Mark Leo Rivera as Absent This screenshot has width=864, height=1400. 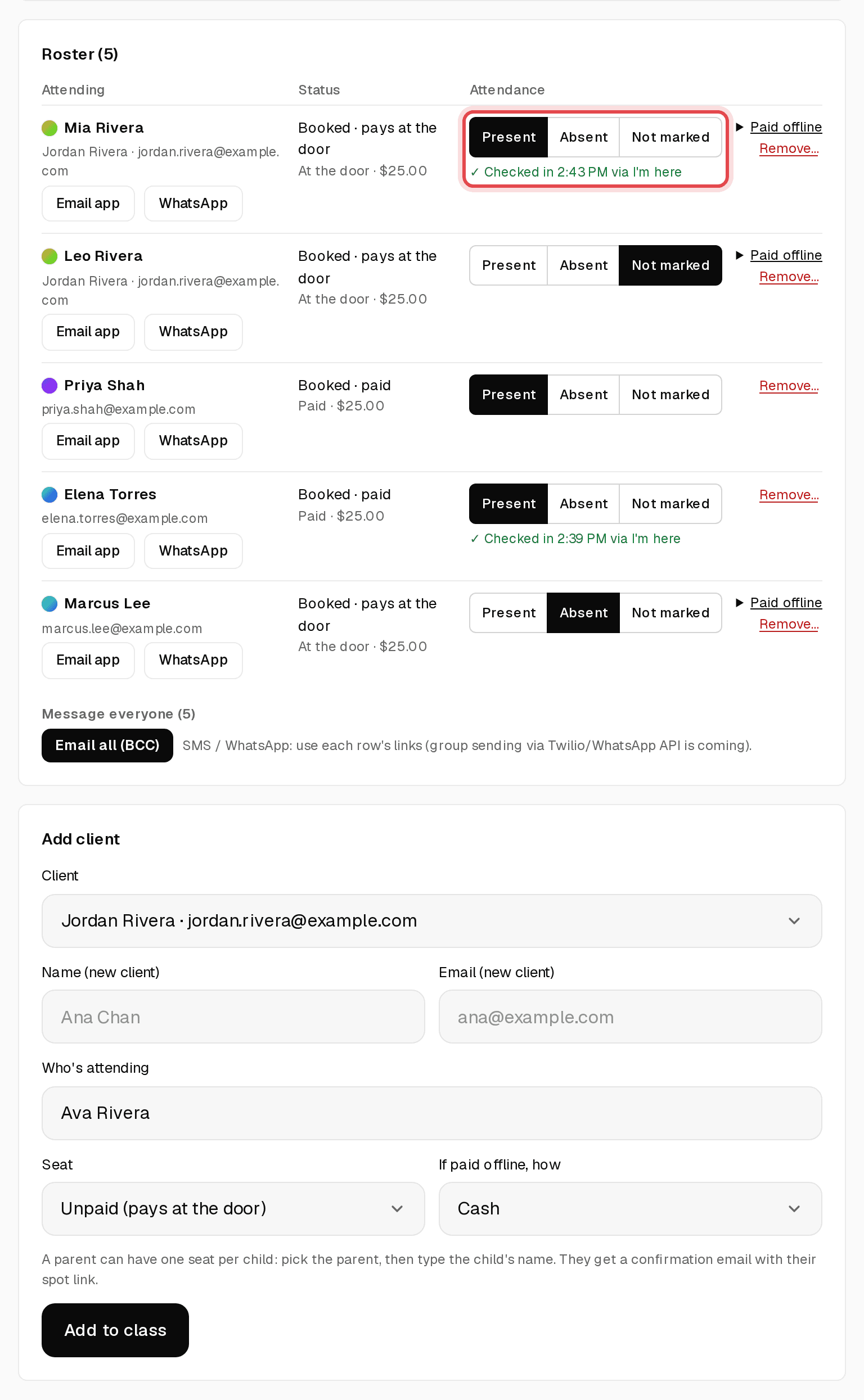(x=583, y=265)
